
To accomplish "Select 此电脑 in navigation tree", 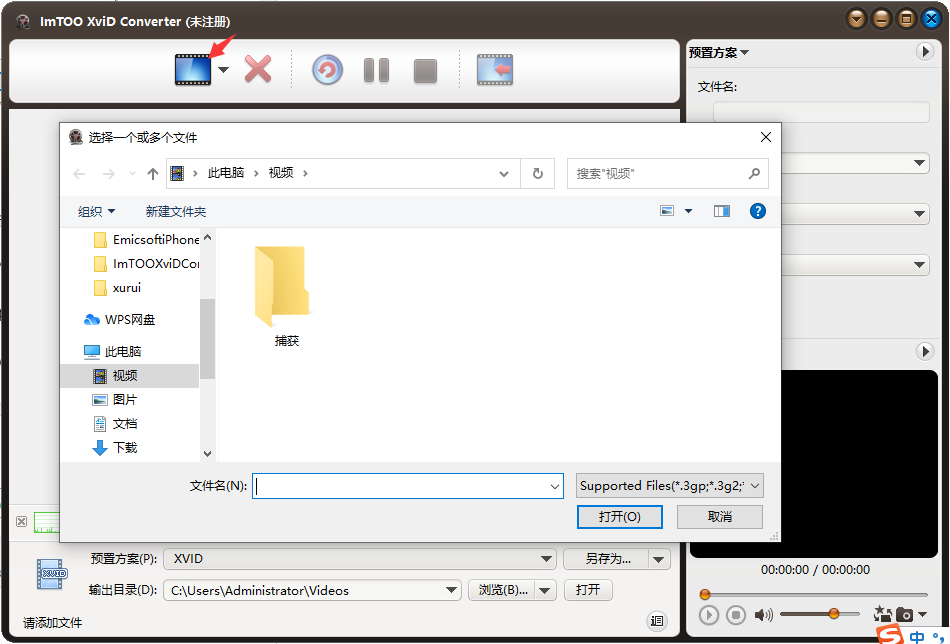I will click(113, 352).
